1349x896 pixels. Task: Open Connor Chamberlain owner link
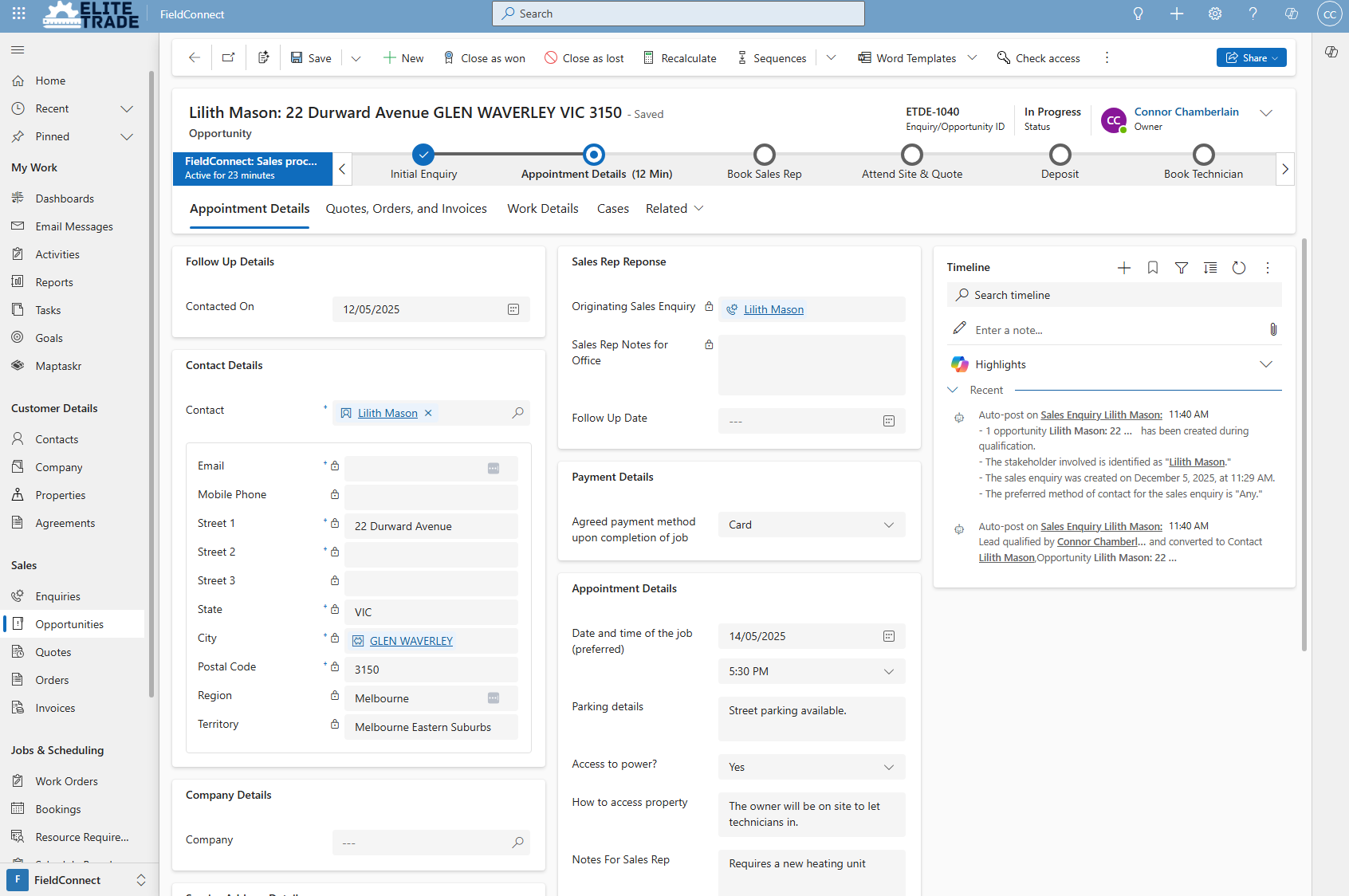(1186, 112)
